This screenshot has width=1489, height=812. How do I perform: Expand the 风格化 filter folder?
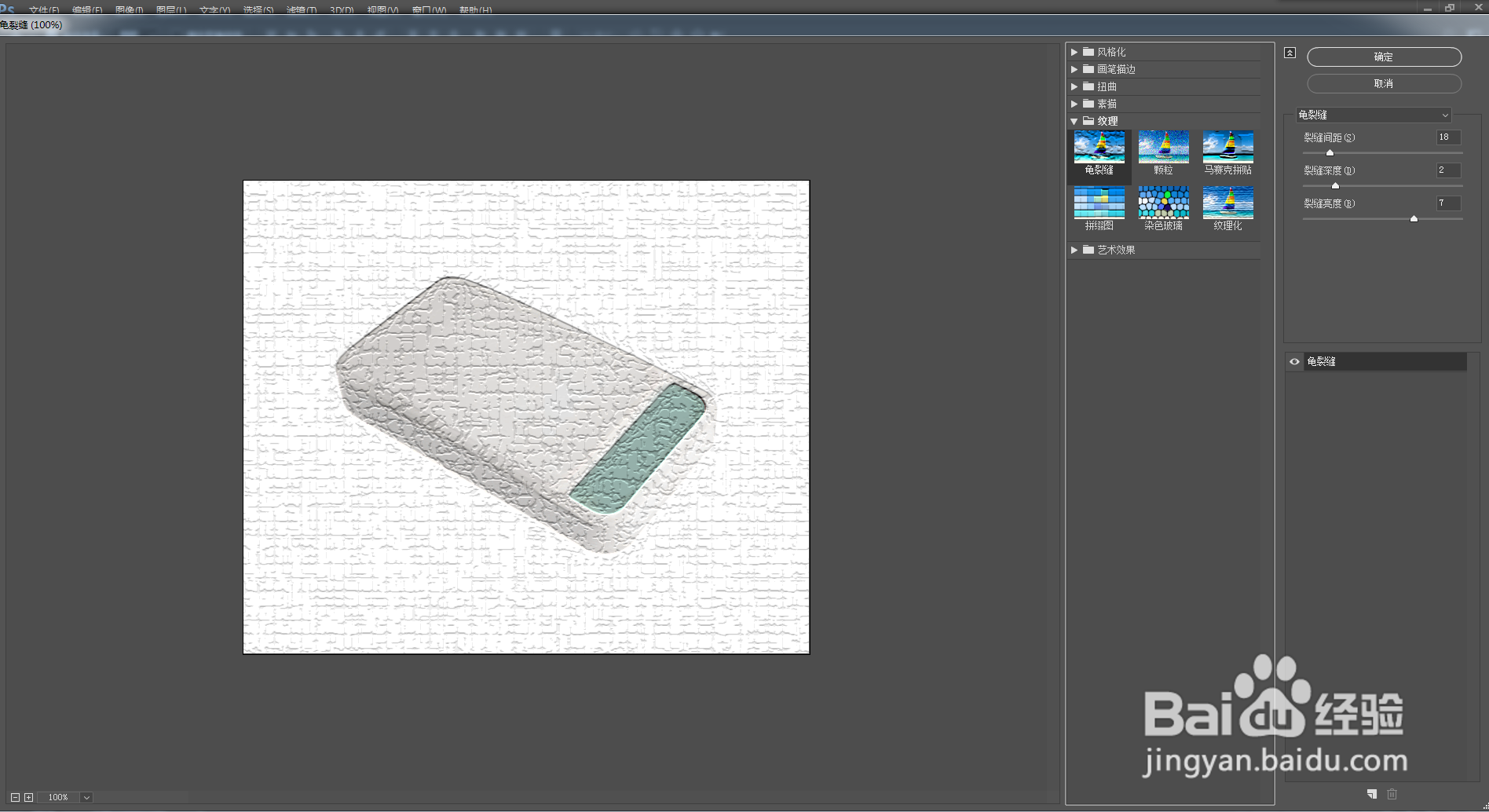click(x=1074, y=52)
